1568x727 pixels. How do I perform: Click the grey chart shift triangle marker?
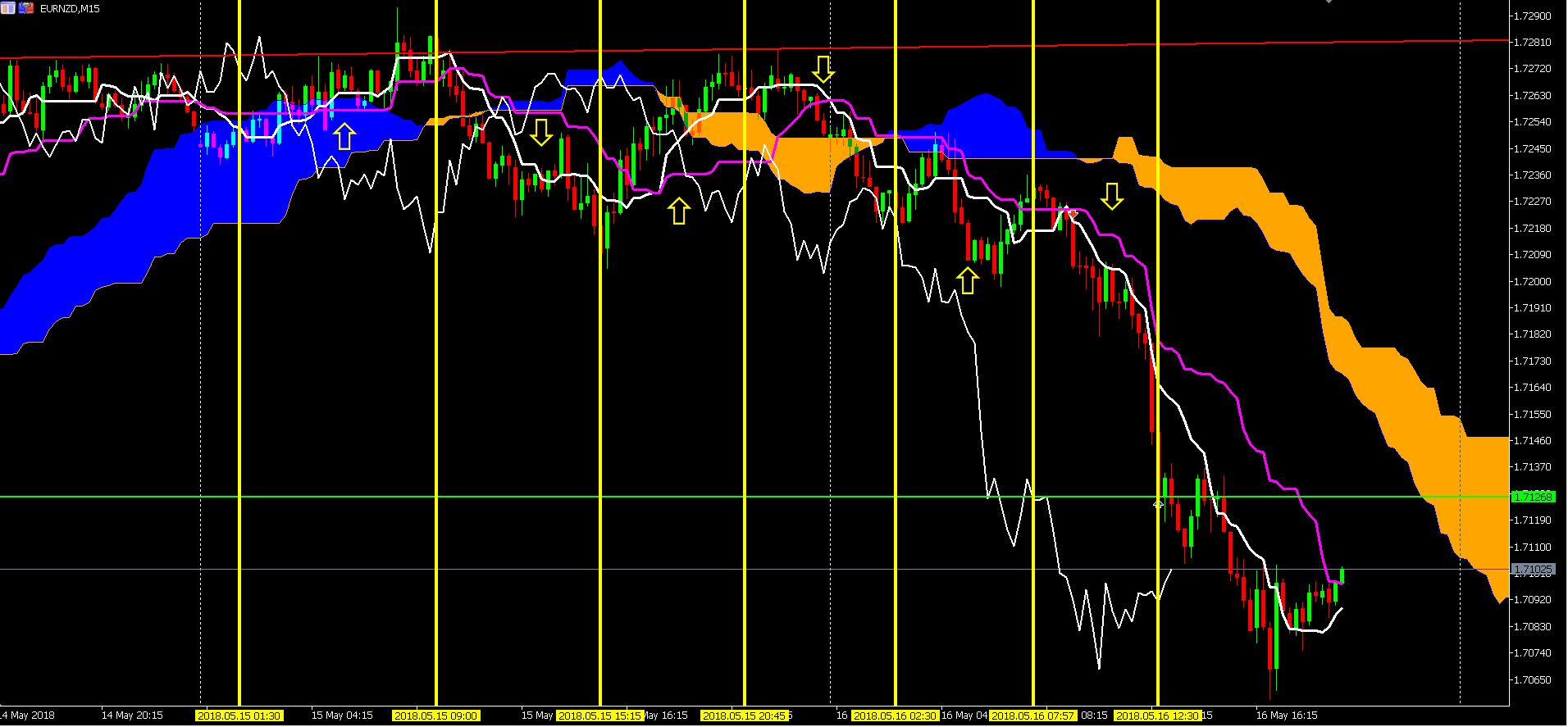click(x=1329, y=2)
